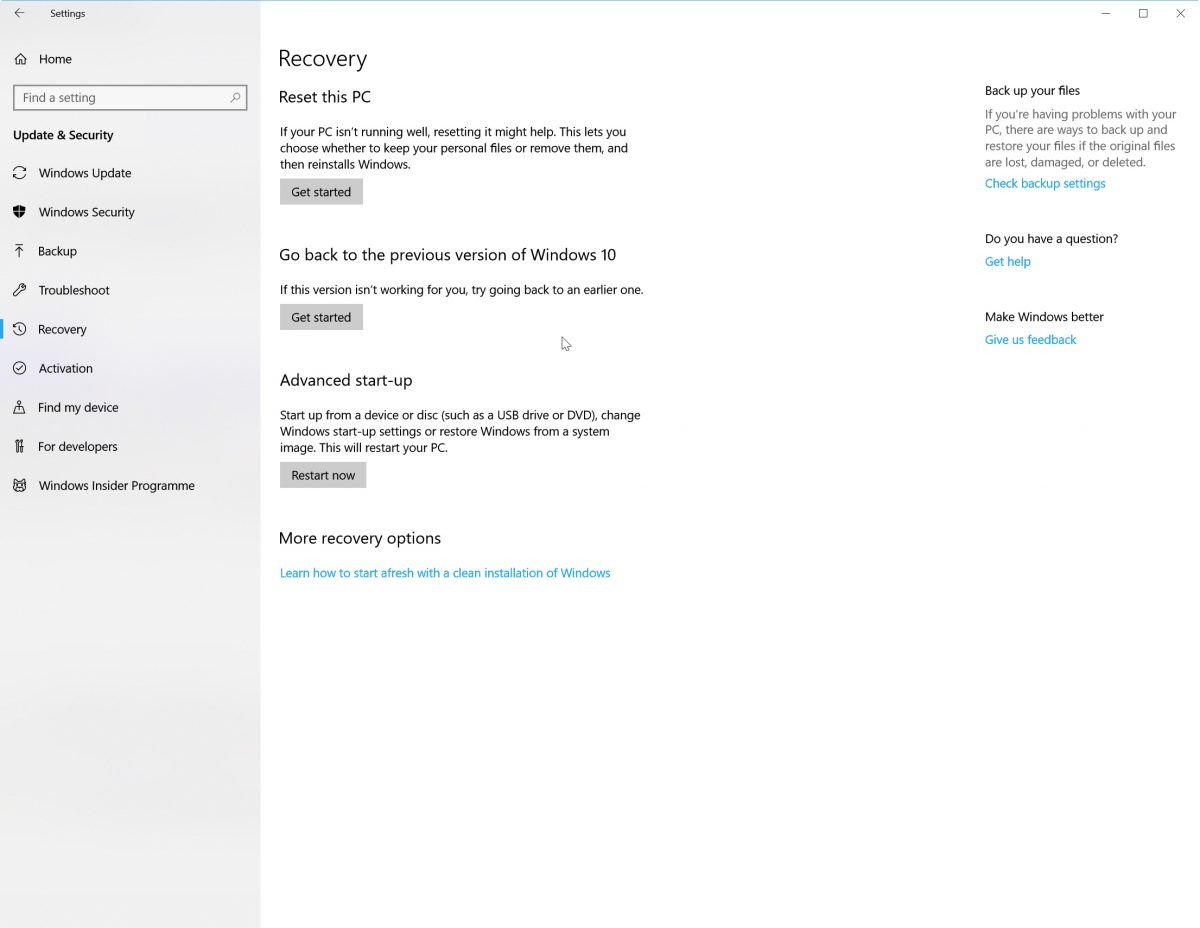The width and height of the screenshot is (1200, 928).
Task: Click the Windows Update sync icon
Action: pos(19,173)
